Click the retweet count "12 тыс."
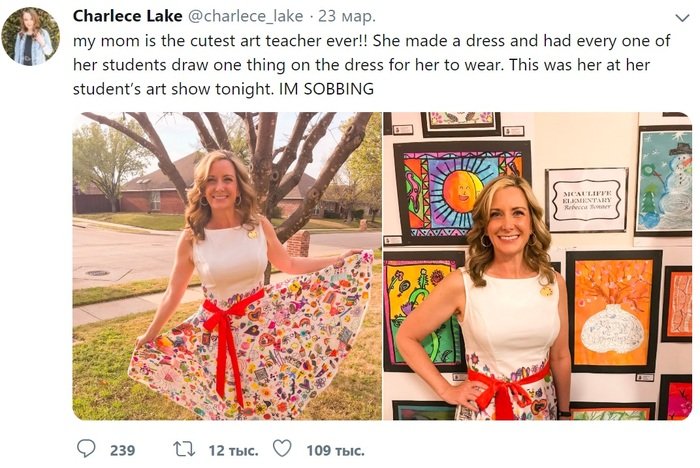Viewport: 700px width, 468px height. click(x=231, y=450)
